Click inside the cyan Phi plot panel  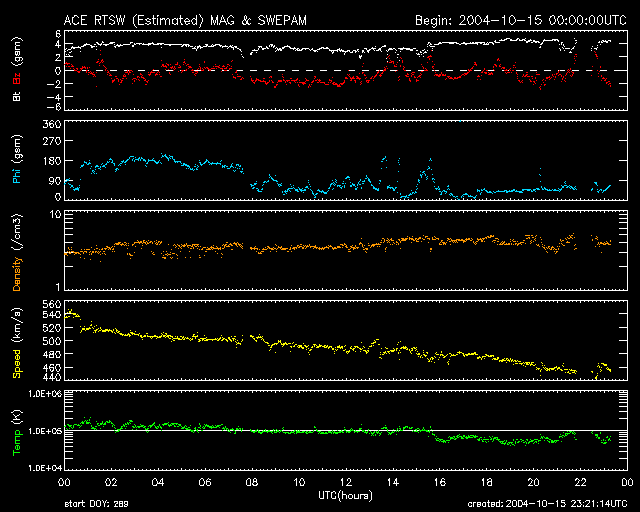[346, 160]
